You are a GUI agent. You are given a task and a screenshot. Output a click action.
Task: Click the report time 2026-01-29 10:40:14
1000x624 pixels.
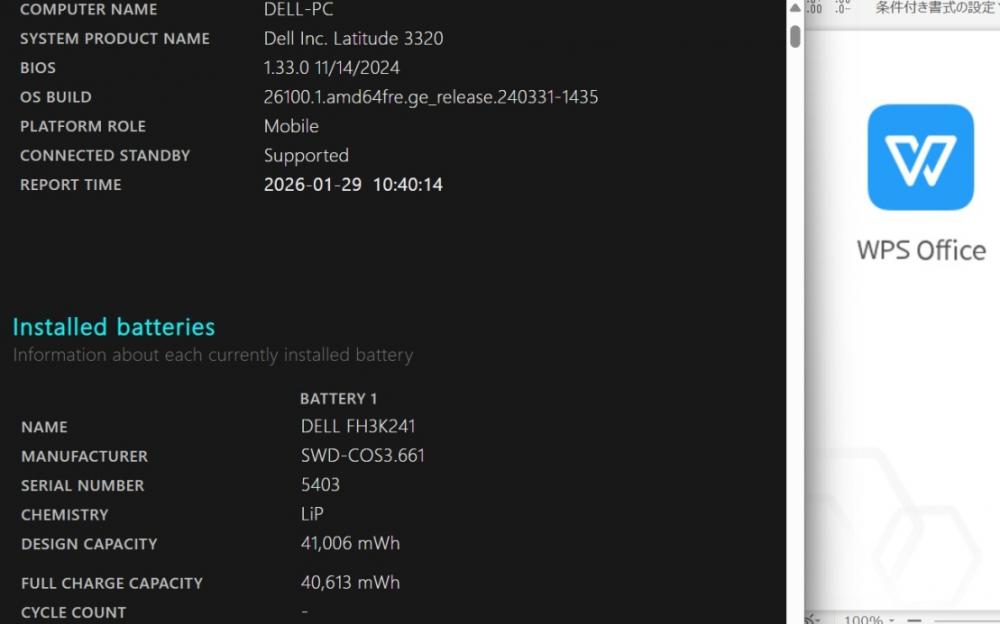353,184
